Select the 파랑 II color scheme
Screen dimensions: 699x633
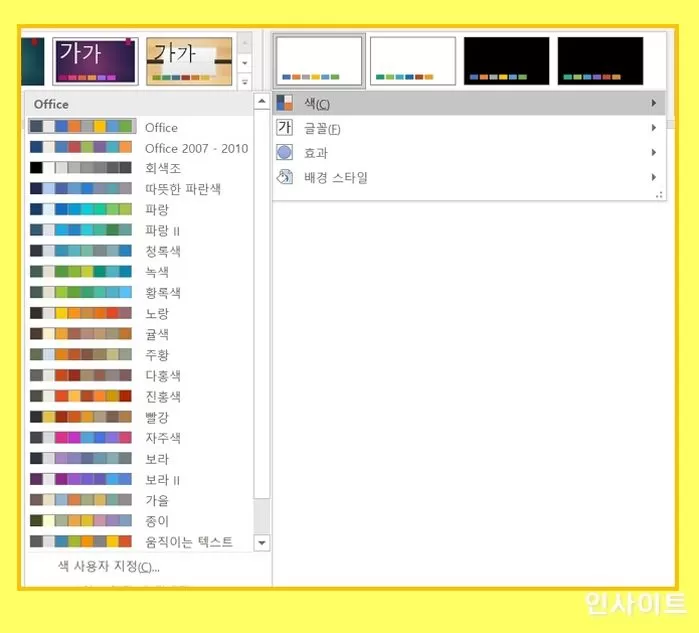point(140,230)
